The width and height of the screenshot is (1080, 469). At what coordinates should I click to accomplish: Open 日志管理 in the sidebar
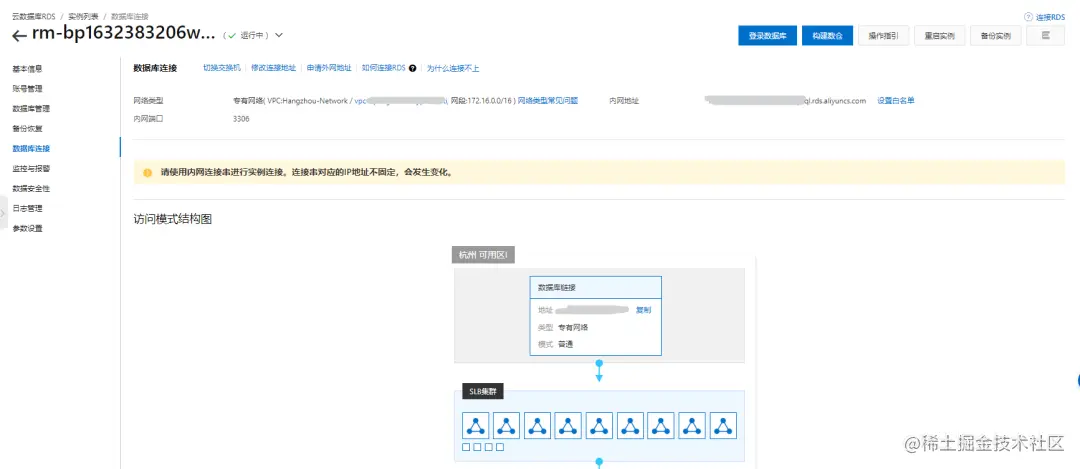point(28,208)
